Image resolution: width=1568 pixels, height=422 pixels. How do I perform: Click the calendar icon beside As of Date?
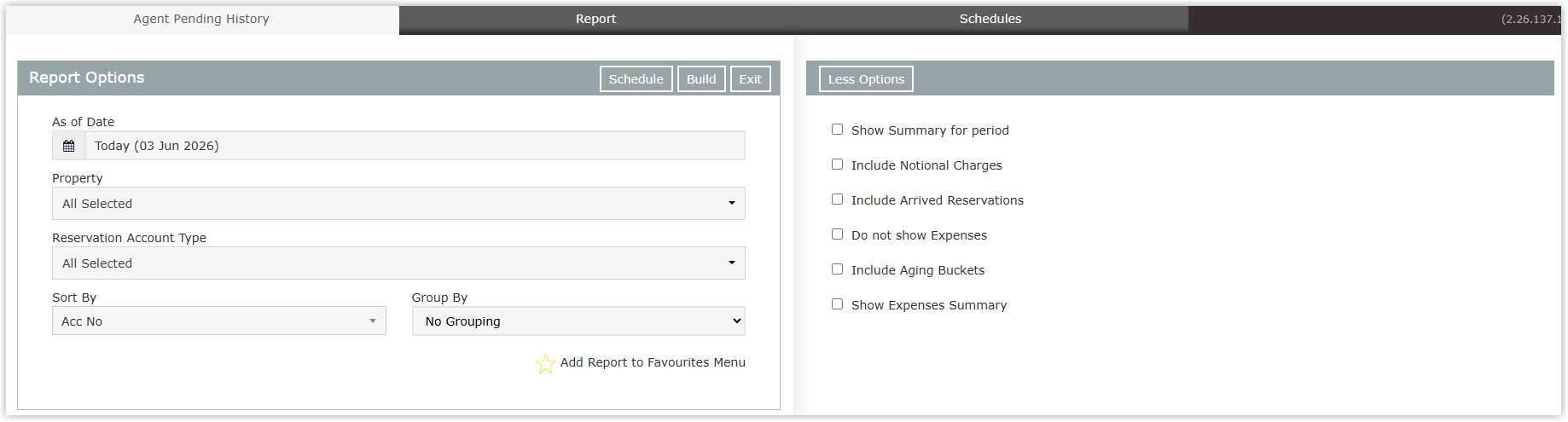tap(69, 146)
